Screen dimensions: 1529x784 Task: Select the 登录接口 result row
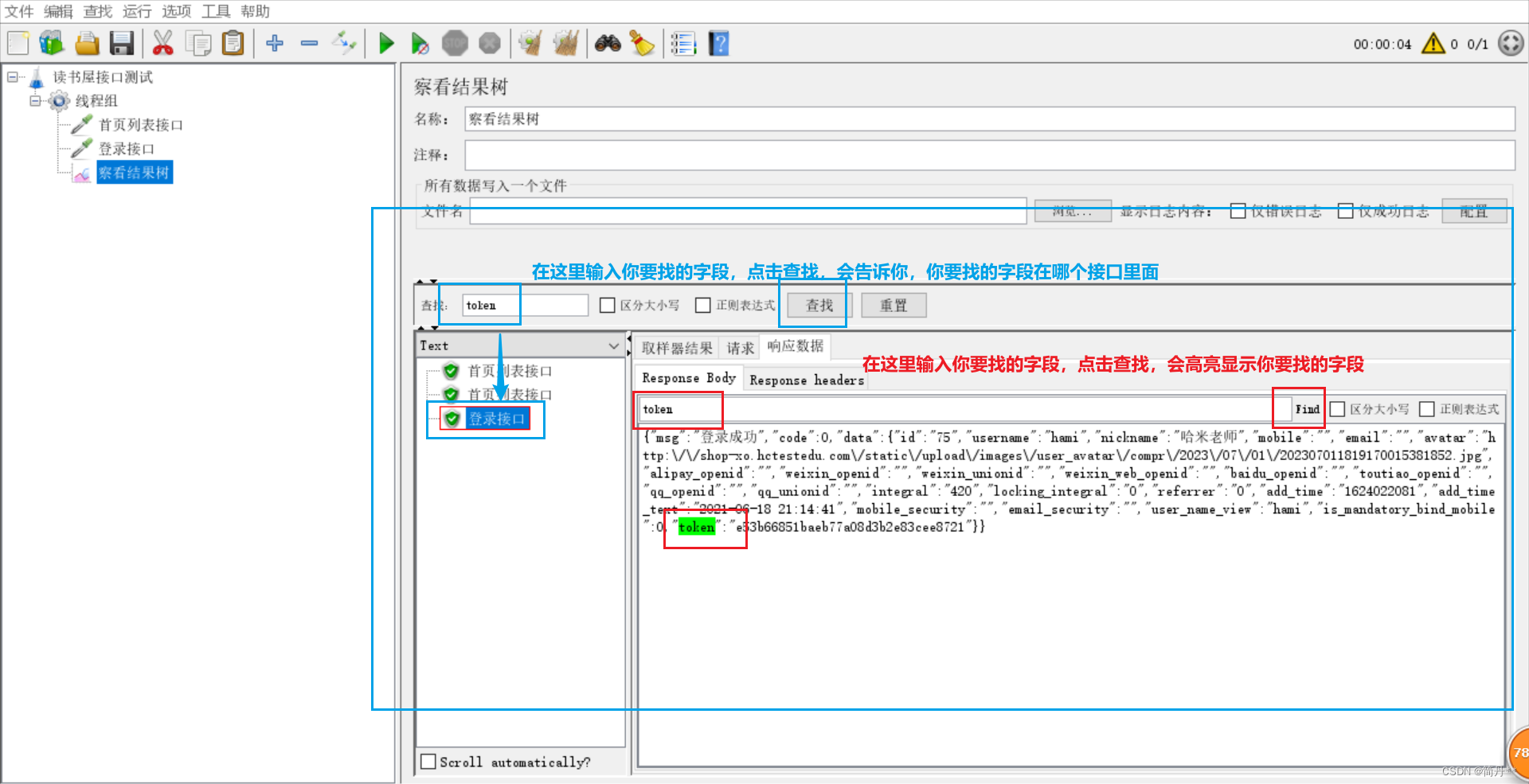[497, 419]
